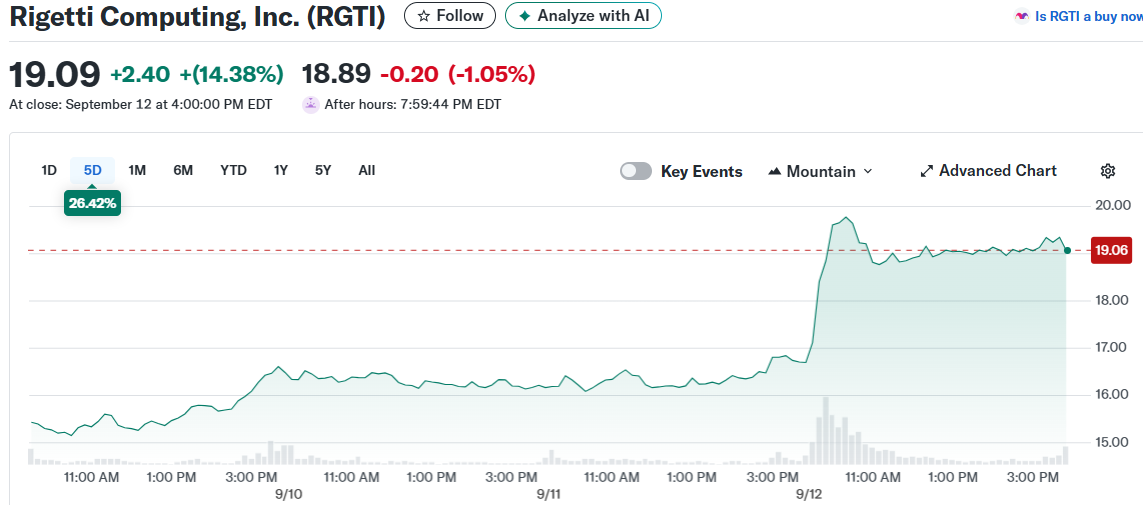Click the red 19.06 price label

coord(1111,250)
